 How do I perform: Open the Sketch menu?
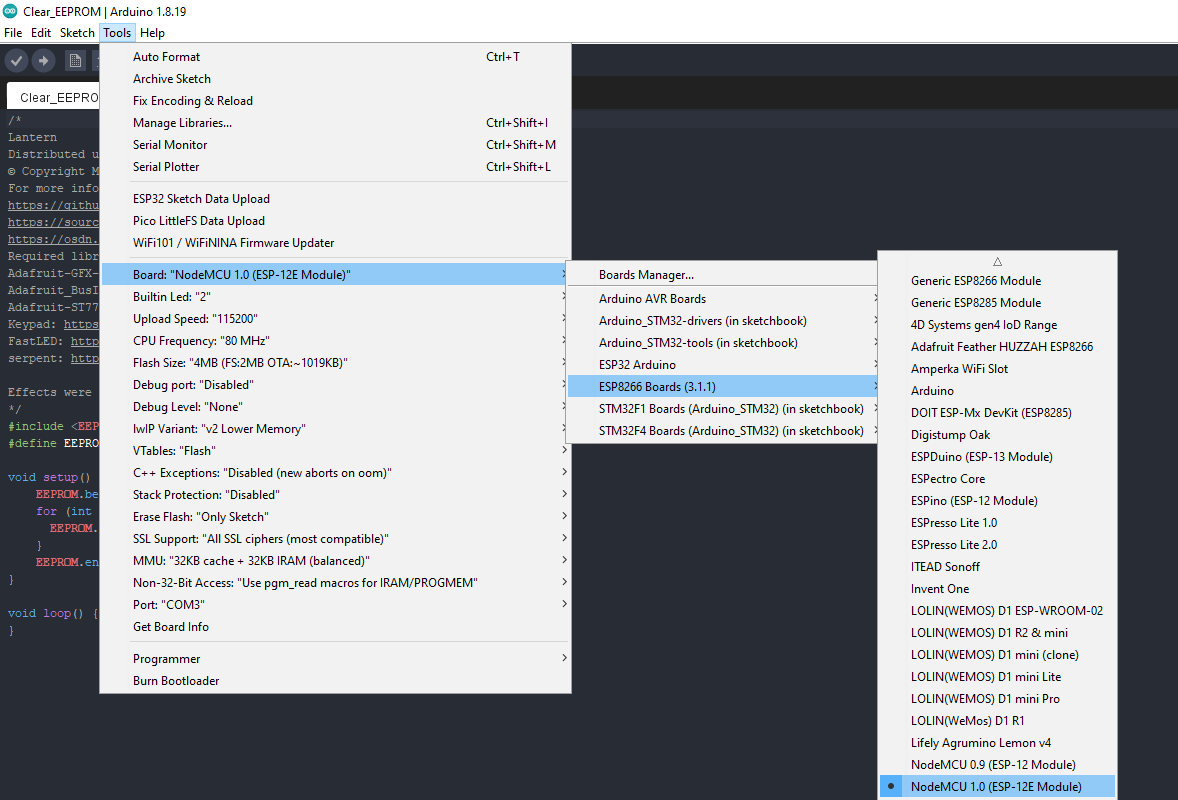coord(77,33)
